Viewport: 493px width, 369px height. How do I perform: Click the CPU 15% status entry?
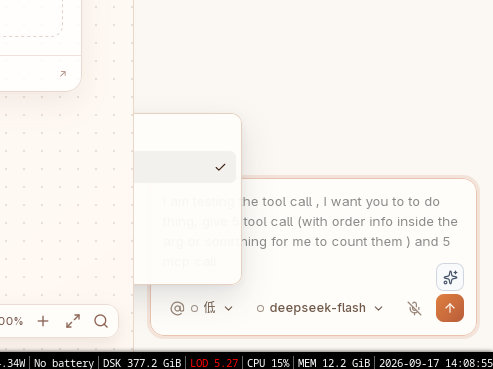click(268, 363)
